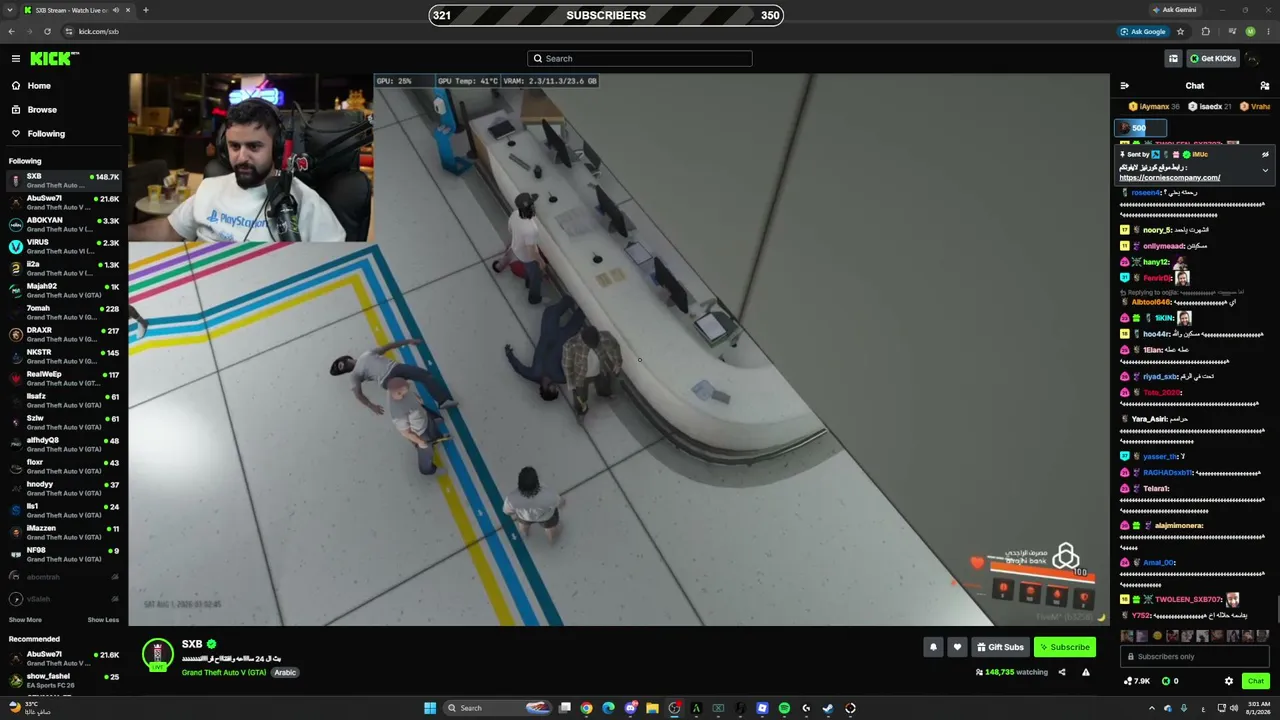Share the stream via share icon

(1062, 672)
